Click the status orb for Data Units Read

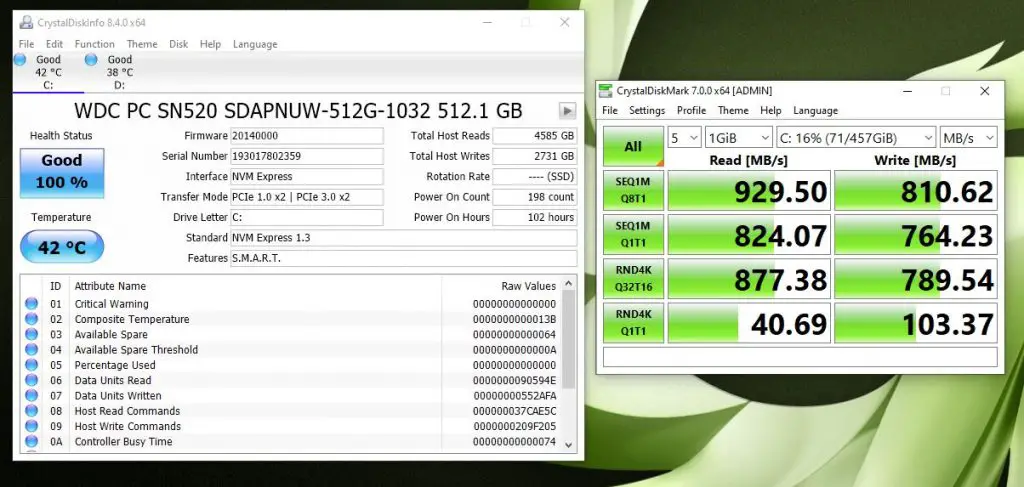31,381
